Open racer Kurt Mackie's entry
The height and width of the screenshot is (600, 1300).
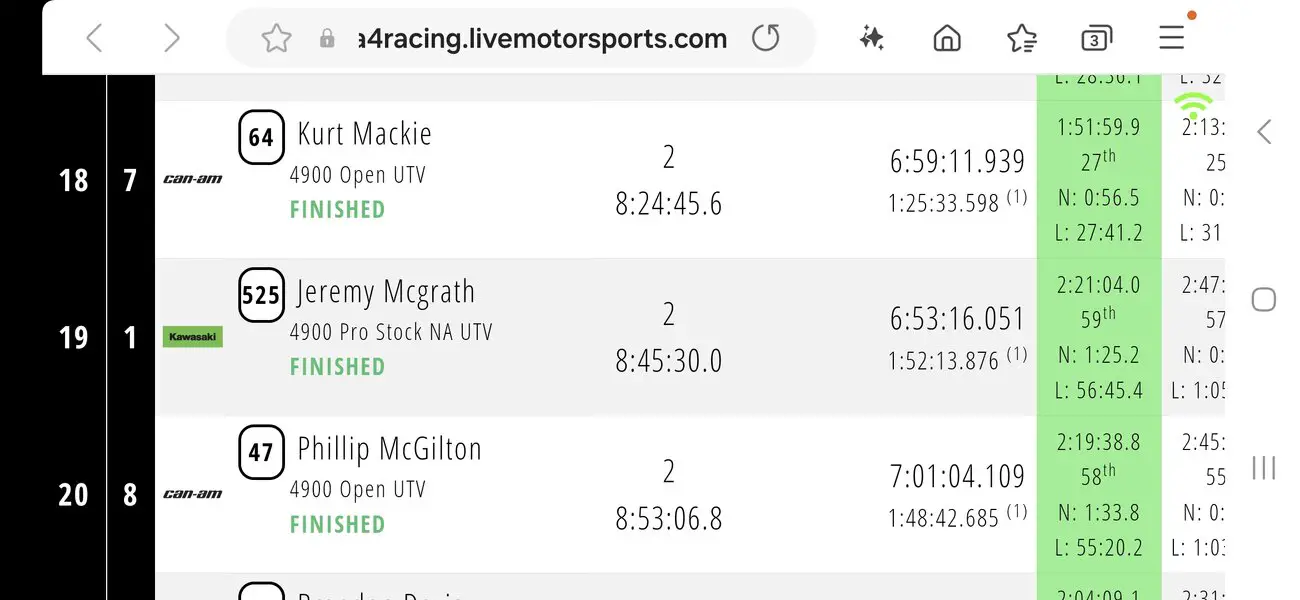pyautogui.click(x=364, y=134)
